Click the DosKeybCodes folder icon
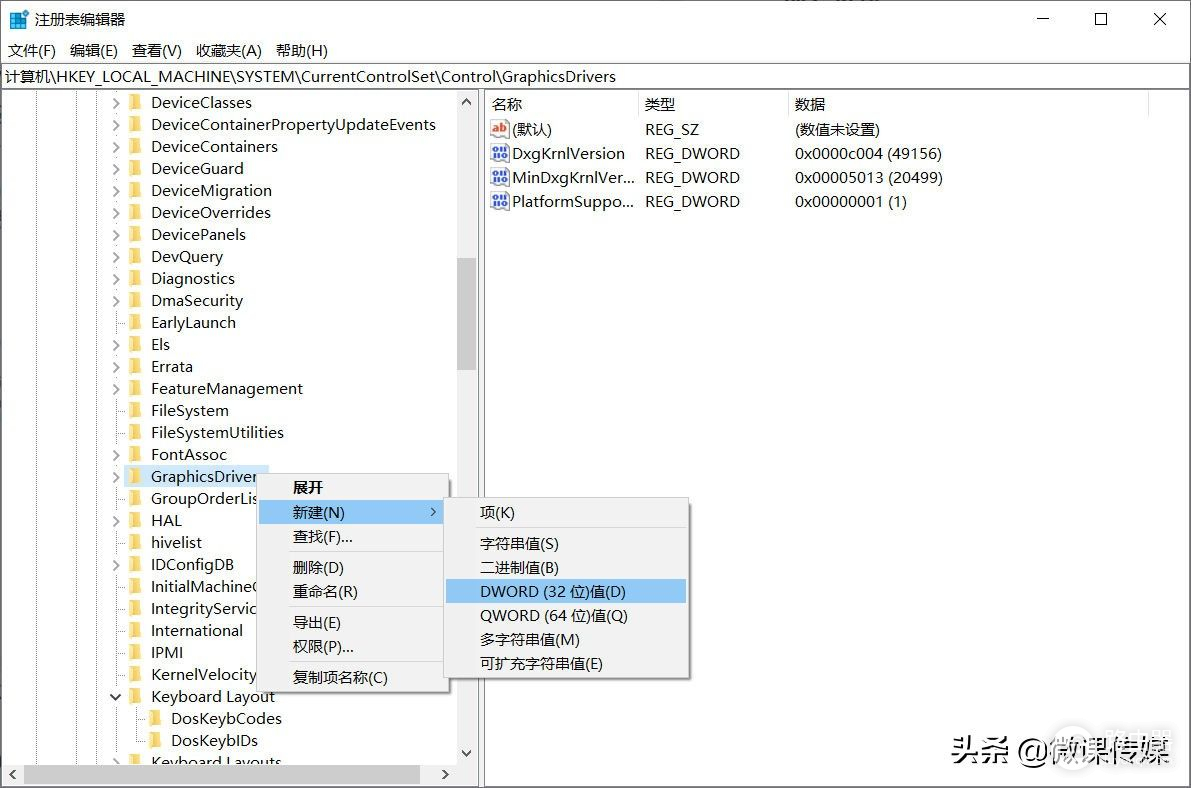The width and height of the screenshot is (1191, 788). coord(155,718)
